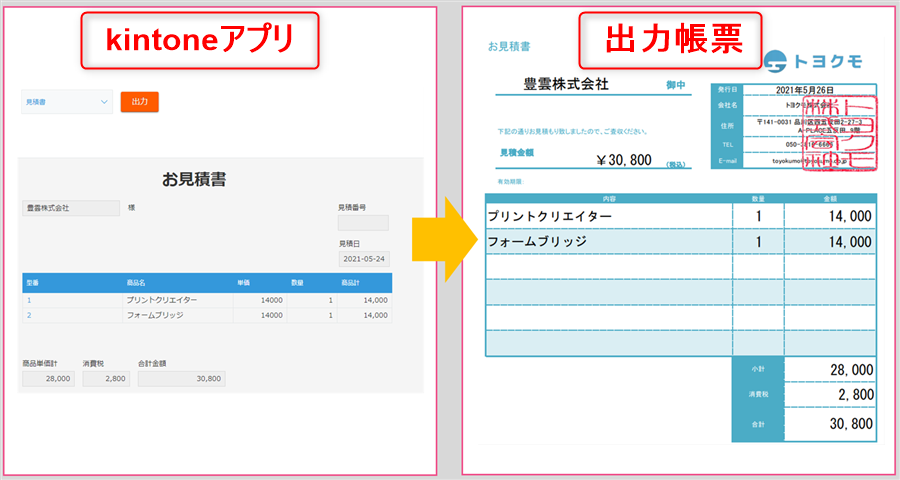The width and height of the screenshot is (900, 480).
Task: Open record link 1 in 型番 column
Action: pos(29,300)
